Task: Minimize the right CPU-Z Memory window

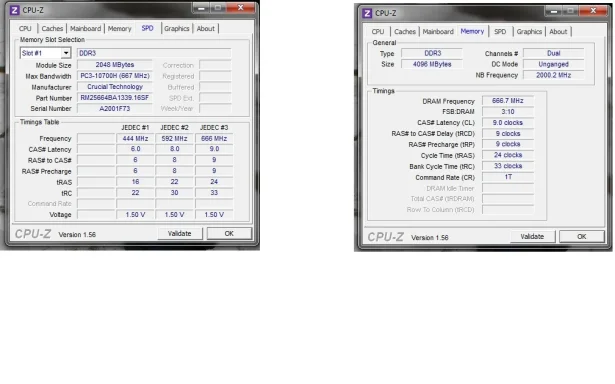Action: pyautogui.click(x=553, y=11)
